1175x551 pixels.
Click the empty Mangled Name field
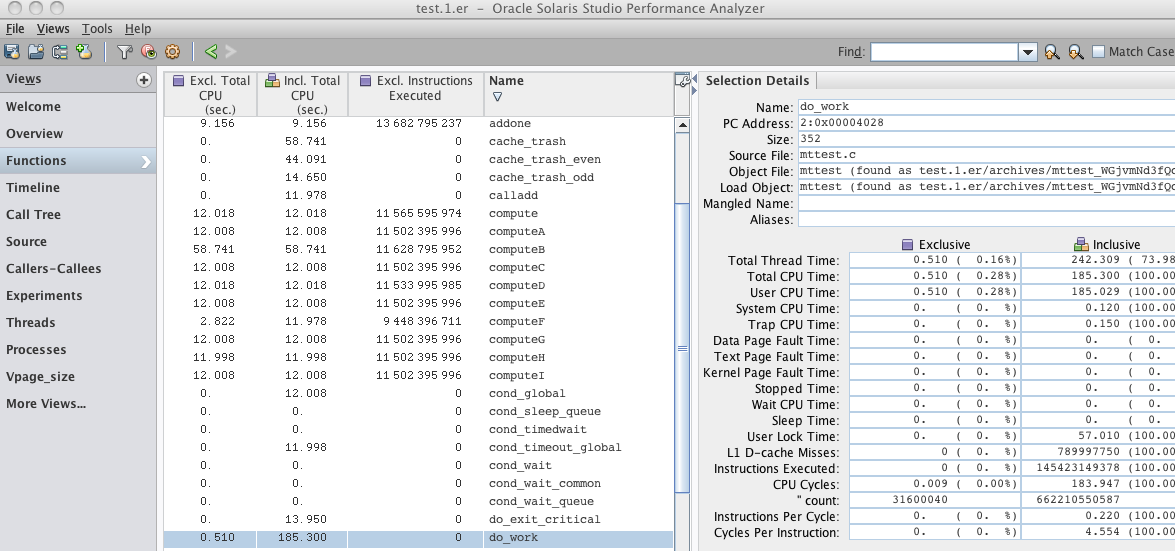coord(986,203)
